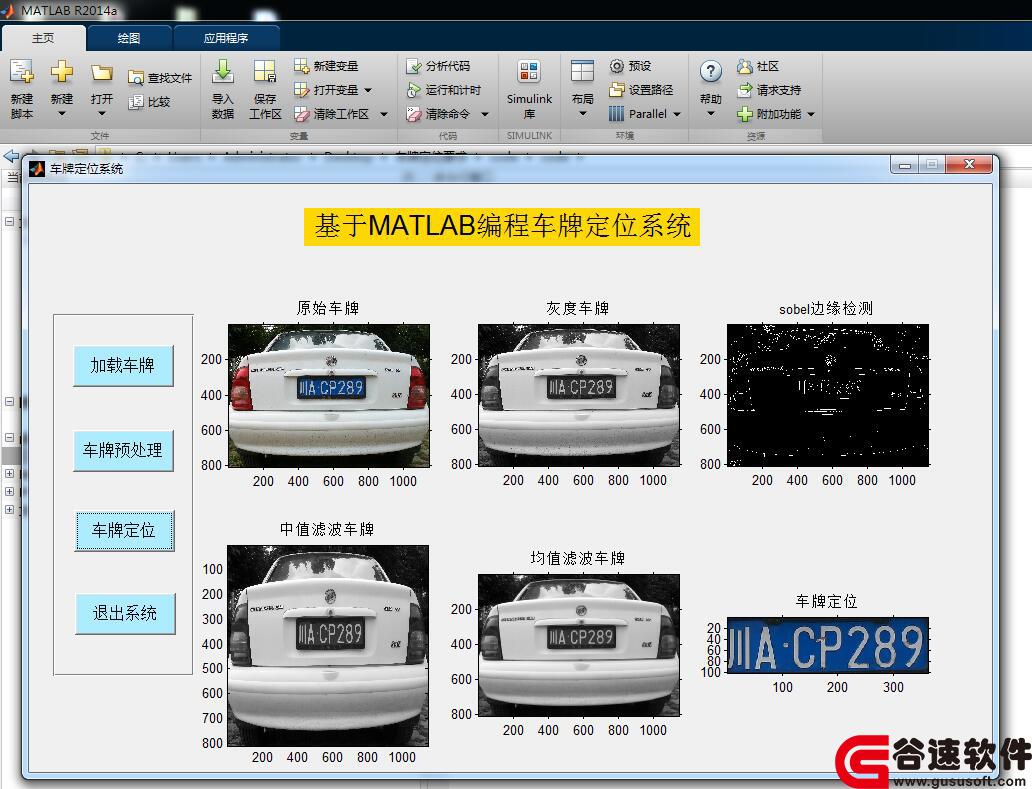Close the 车牌定位系统 window
This screenshot has width=1032, height=789.
(x=969, y=165)
